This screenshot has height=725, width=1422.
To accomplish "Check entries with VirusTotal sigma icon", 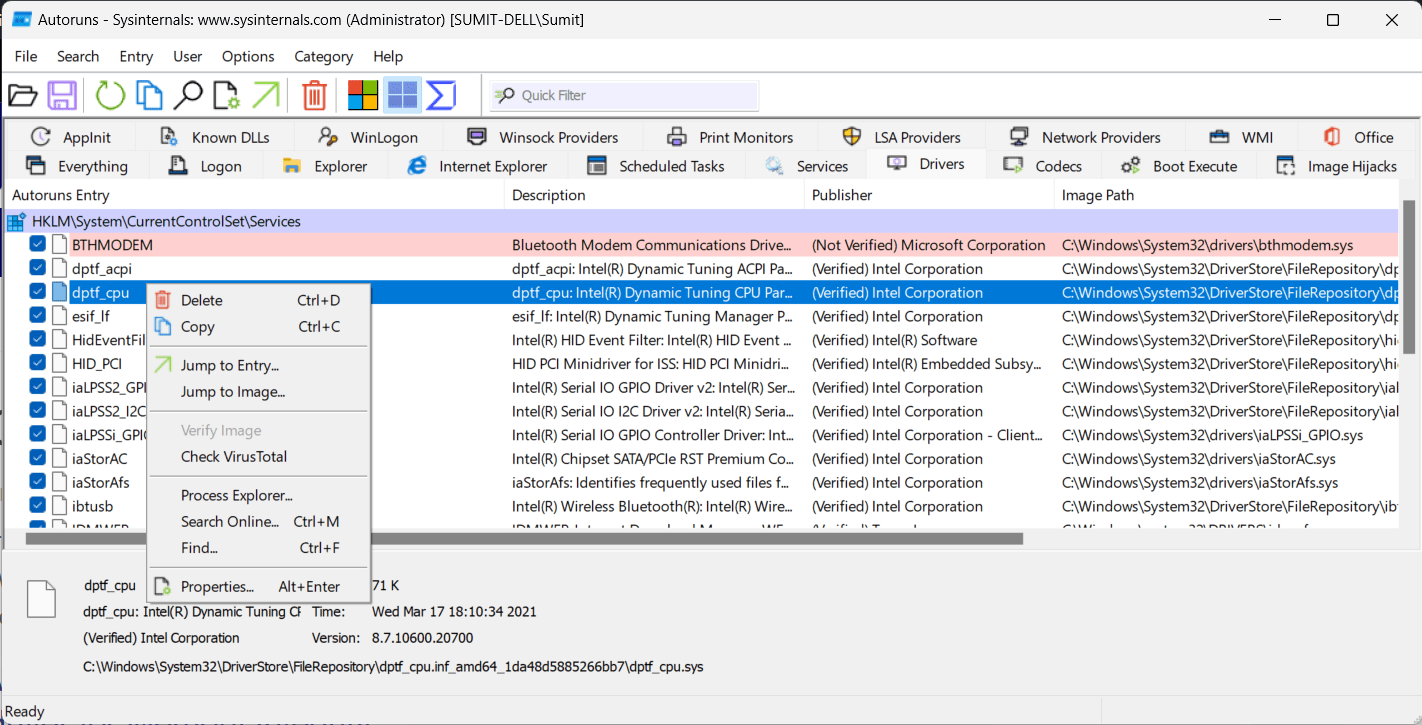I will click(441, 94).
